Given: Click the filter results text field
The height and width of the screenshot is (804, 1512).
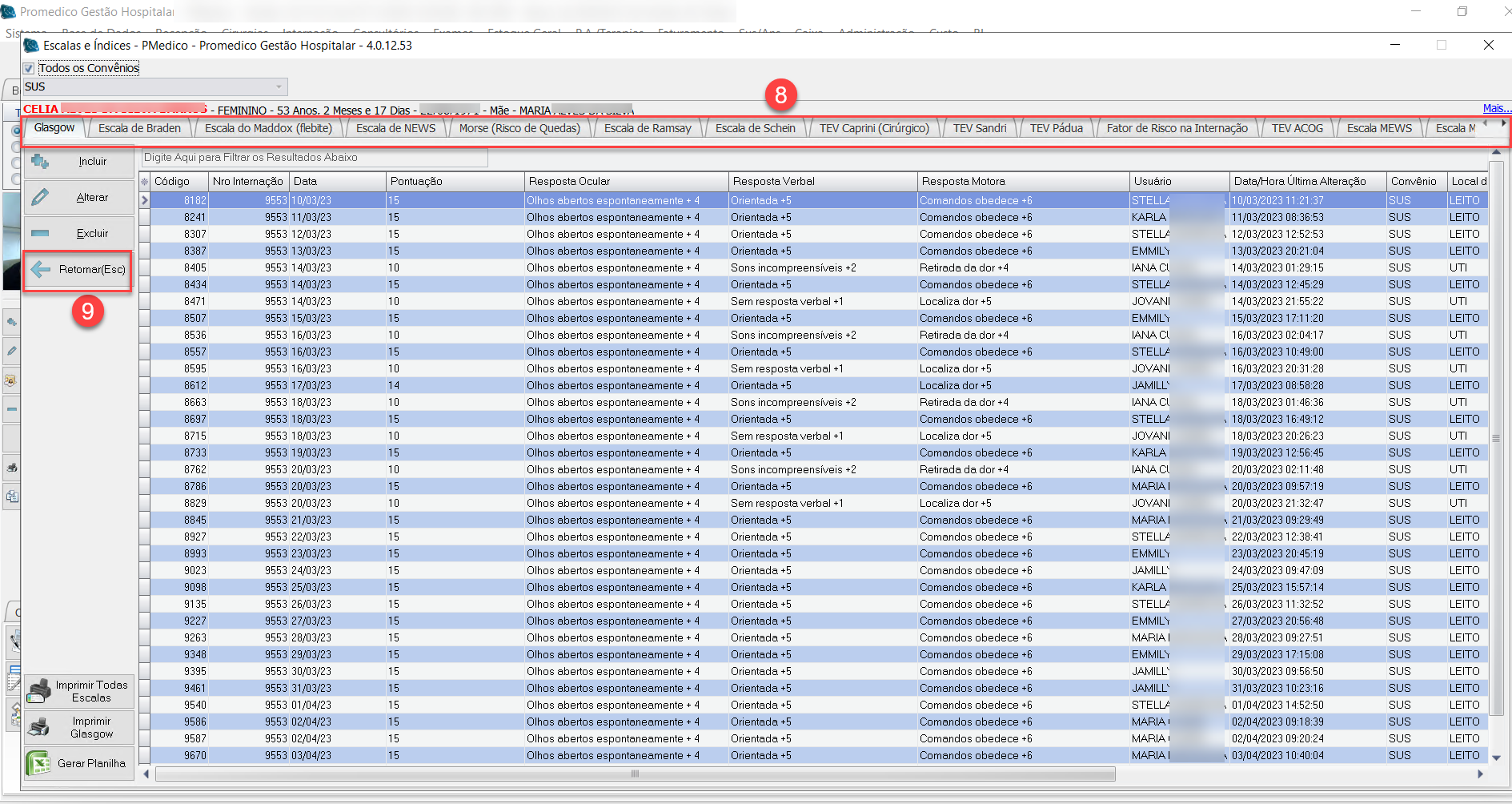Looking at the screenshot, I should click(314, 158).
